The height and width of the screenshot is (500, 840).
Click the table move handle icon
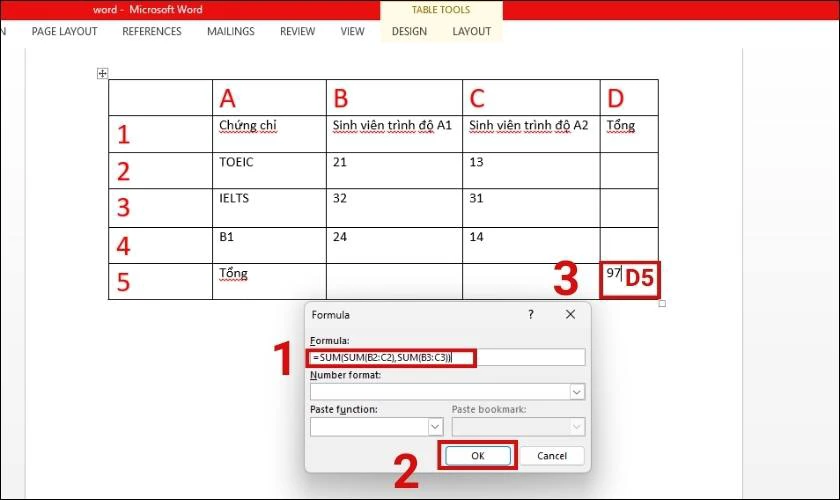point(102,73)
